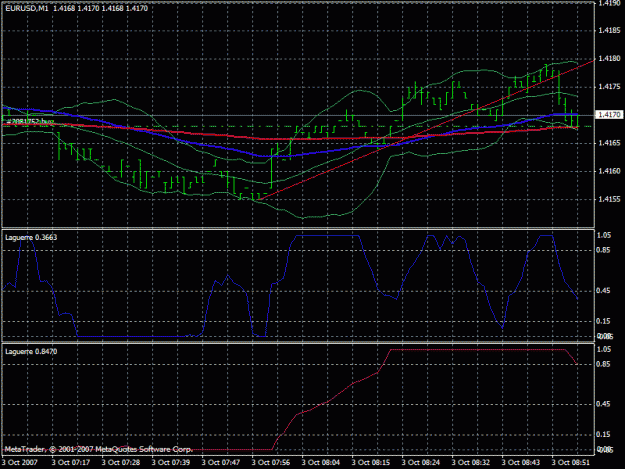Click the 1.4180 price axis label
This screenshot has height=469, width=625.
[609, 59]
